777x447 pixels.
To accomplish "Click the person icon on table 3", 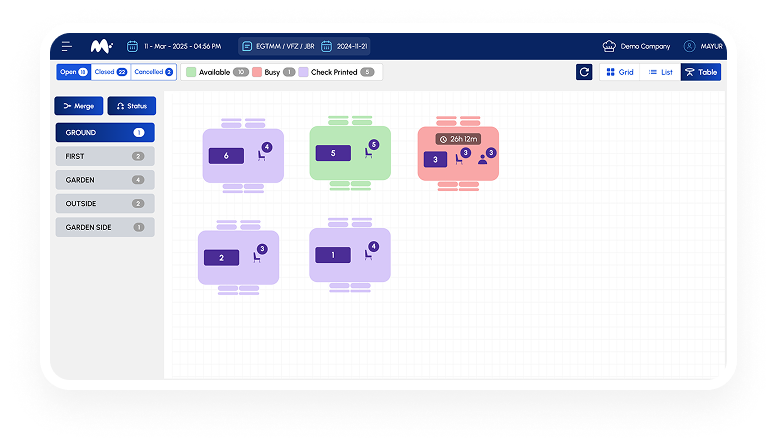I will click(482, 159).
